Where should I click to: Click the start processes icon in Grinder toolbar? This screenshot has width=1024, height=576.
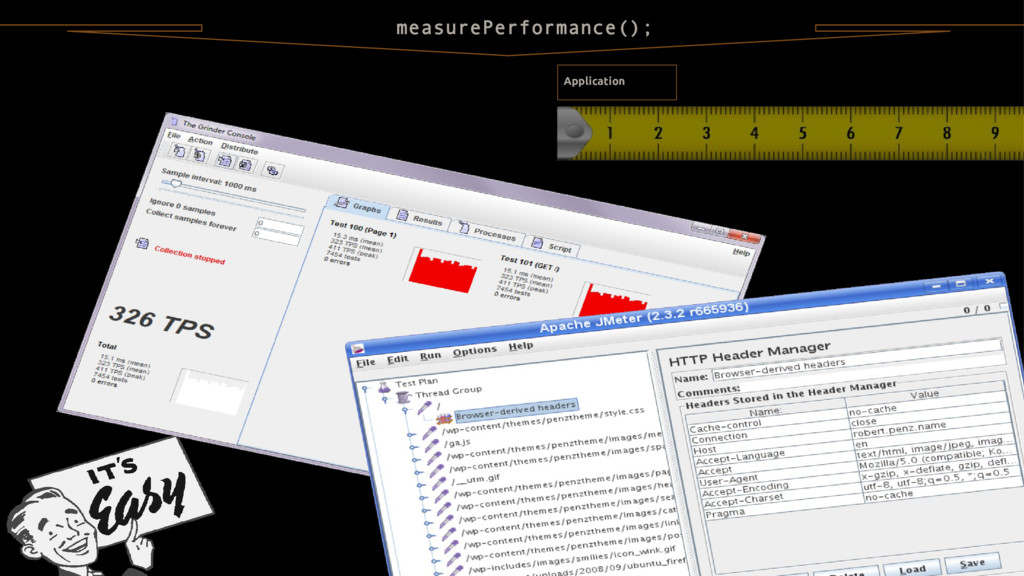click(178, 152)
